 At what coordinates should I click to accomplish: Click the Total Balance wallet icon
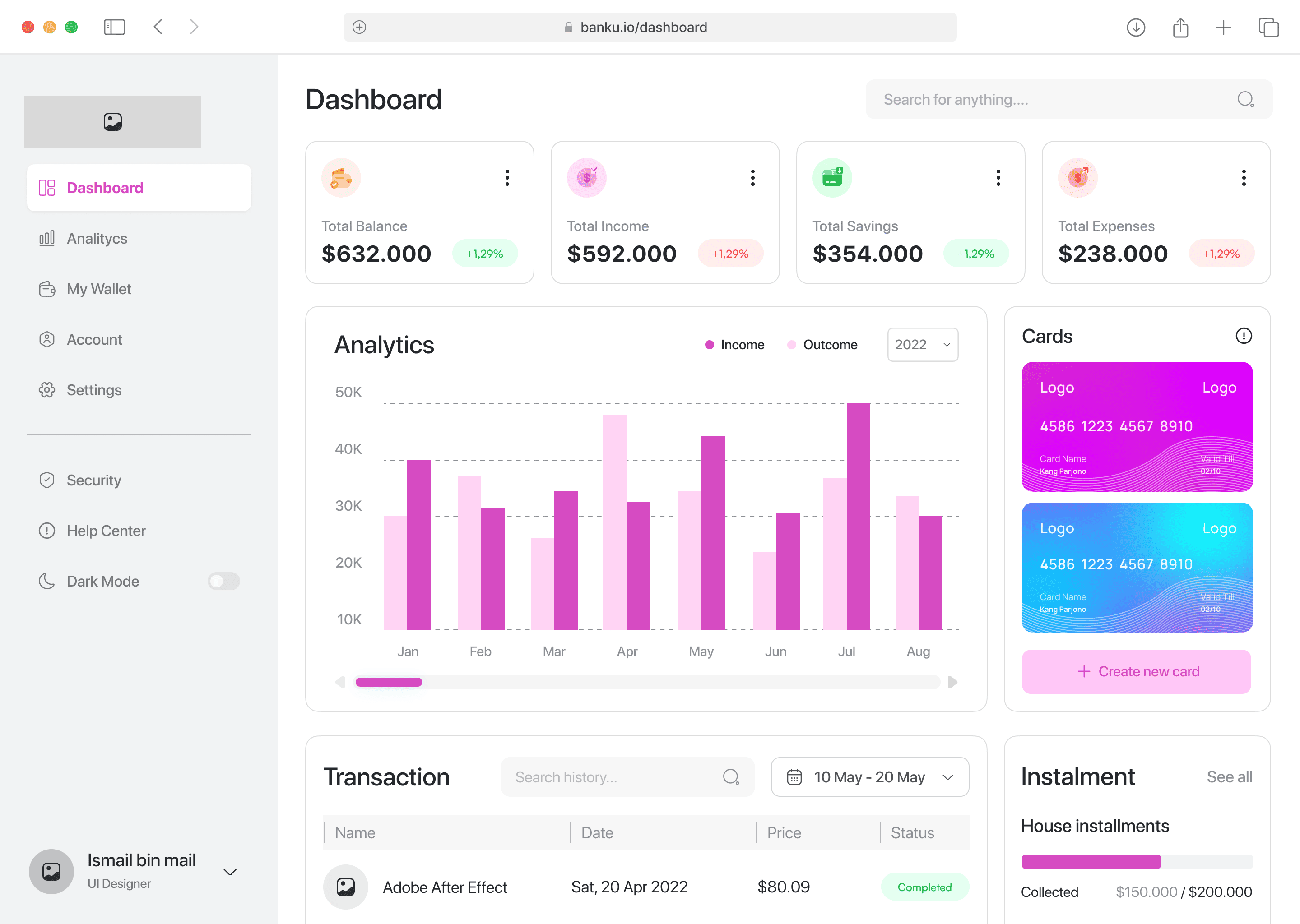point(341,178)
